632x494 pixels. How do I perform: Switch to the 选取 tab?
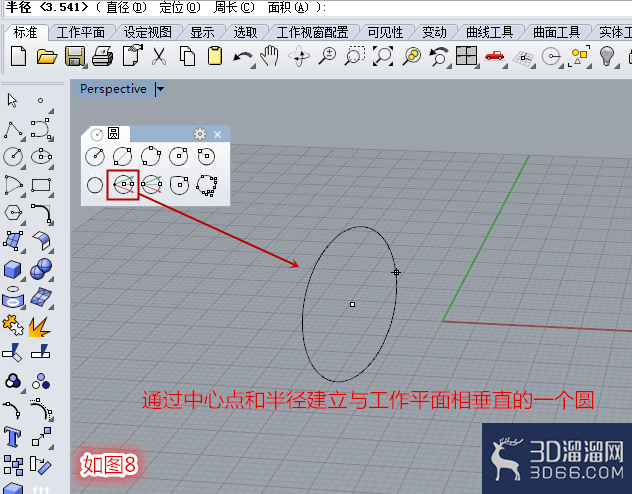pyautogui.click(x=245, y=32)
